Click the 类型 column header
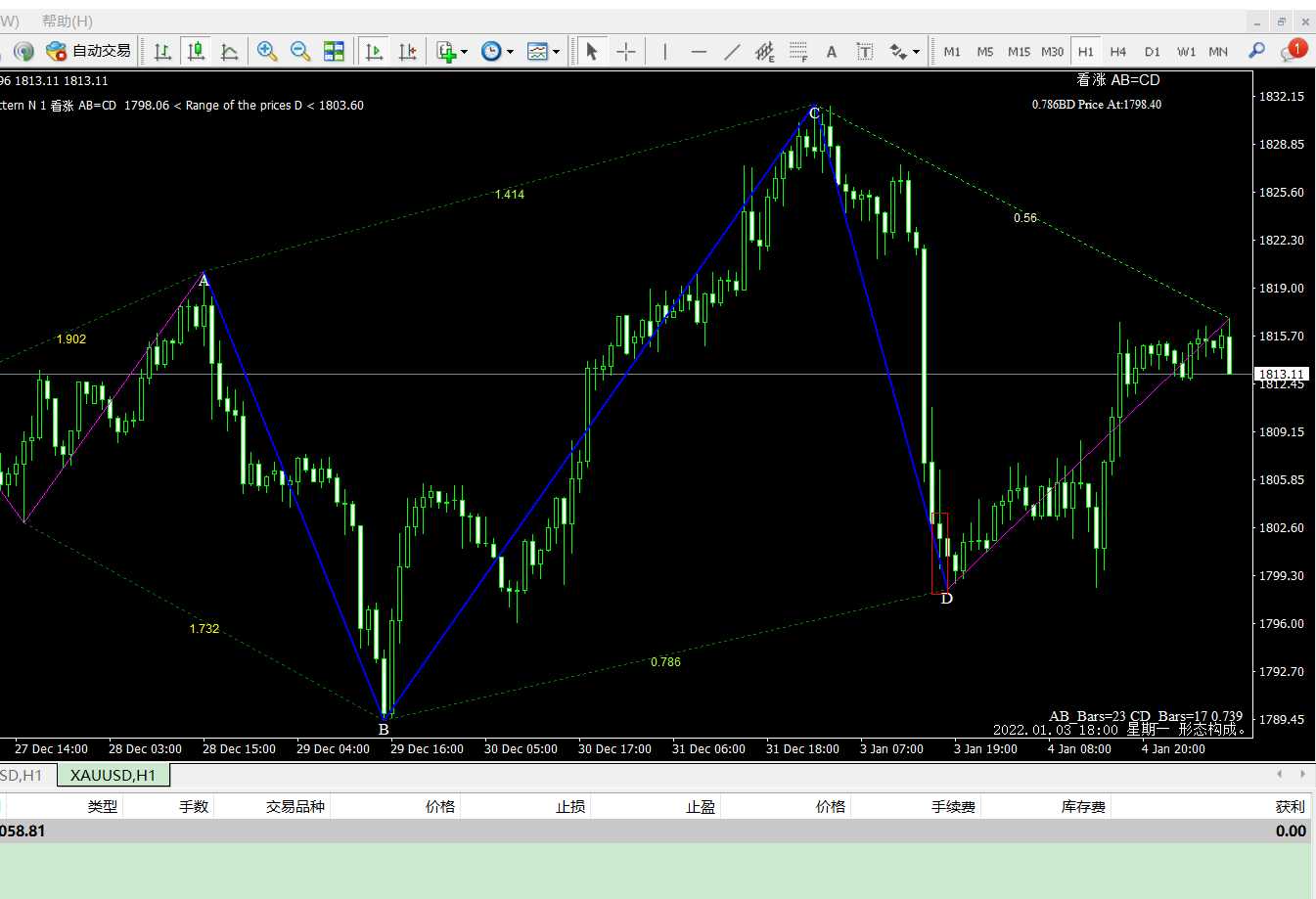Image resolution: width=1316 pixels, height=899 pixels. (x=103, y=806)
